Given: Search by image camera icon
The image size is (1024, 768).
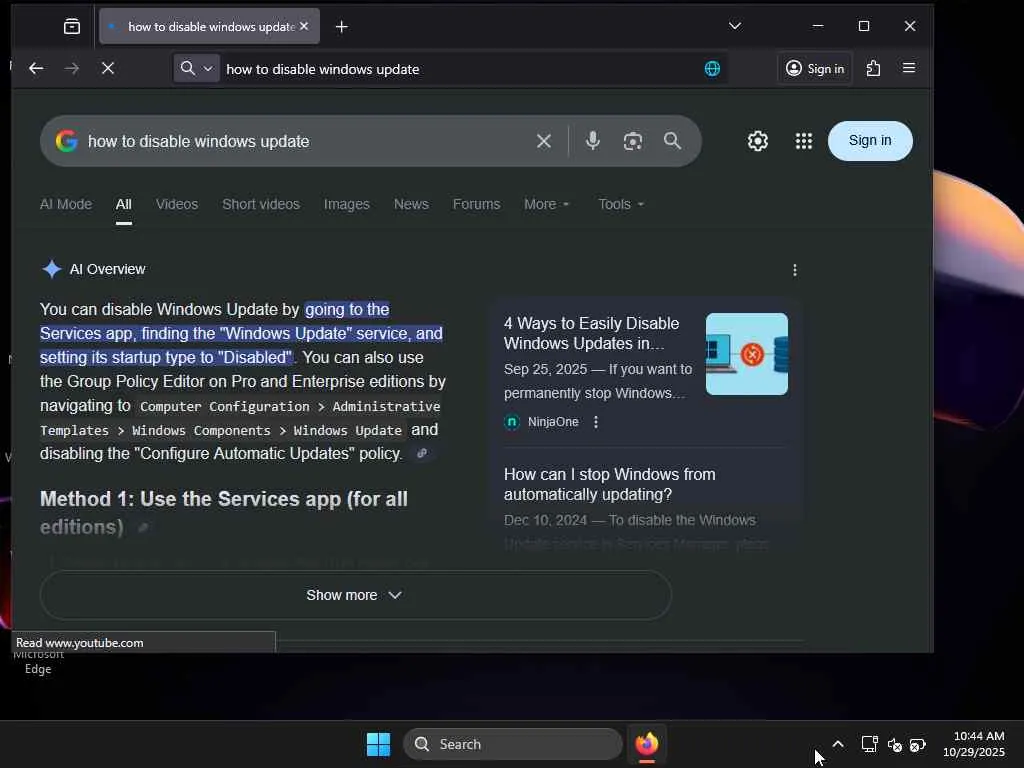Looking at the screenshot, I should [x=632, y=141].
